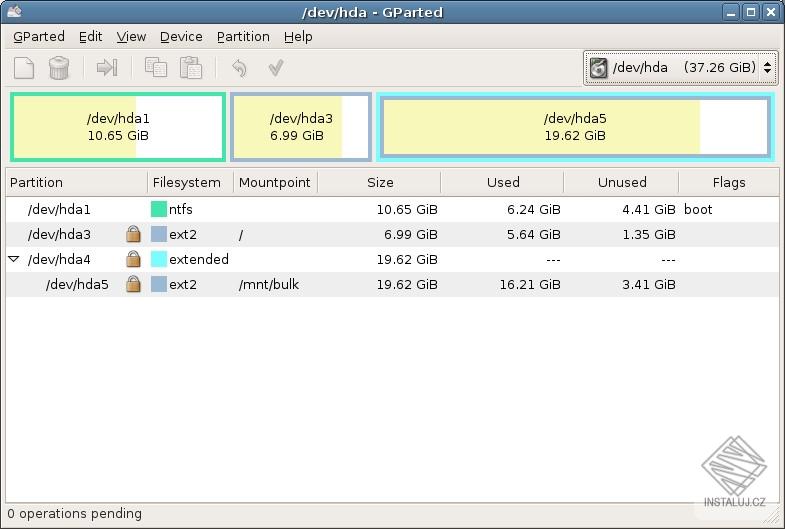Click the 6.24 GiB used value
Viewport: 785px width, 529px height.
tap(534, 209)
